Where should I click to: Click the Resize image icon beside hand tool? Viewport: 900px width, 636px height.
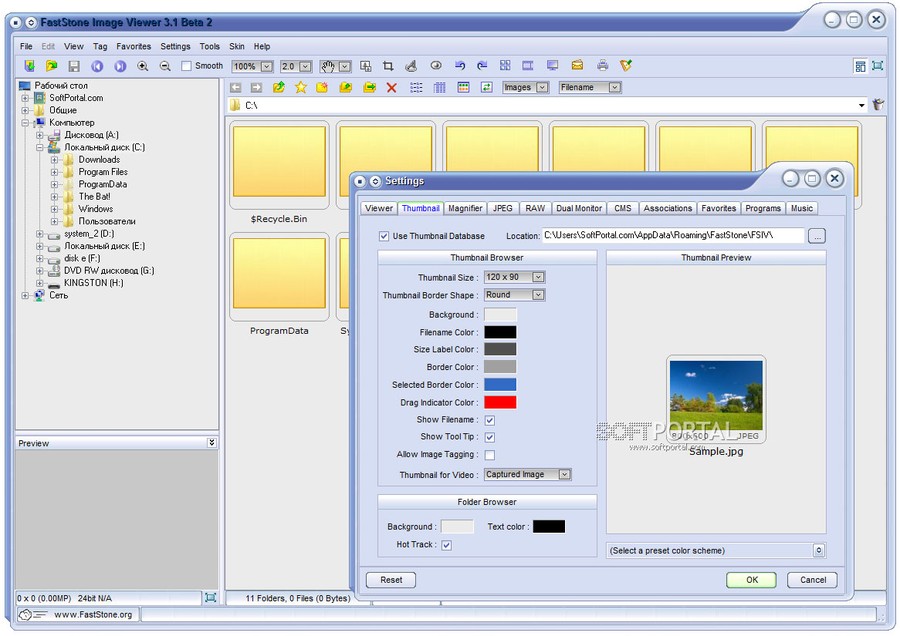coord(366,66)
